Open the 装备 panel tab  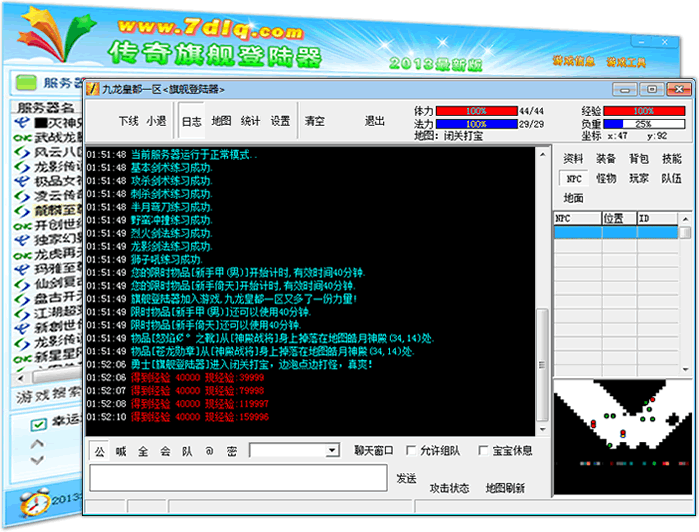pyautogui.click(x=606, y=158)
